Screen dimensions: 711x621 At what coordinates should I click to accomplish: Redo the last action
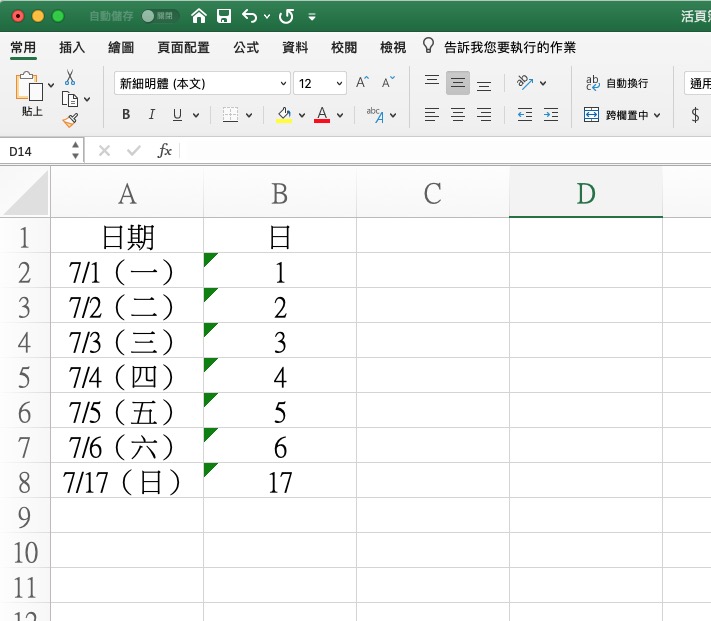(x=287, y=16)
